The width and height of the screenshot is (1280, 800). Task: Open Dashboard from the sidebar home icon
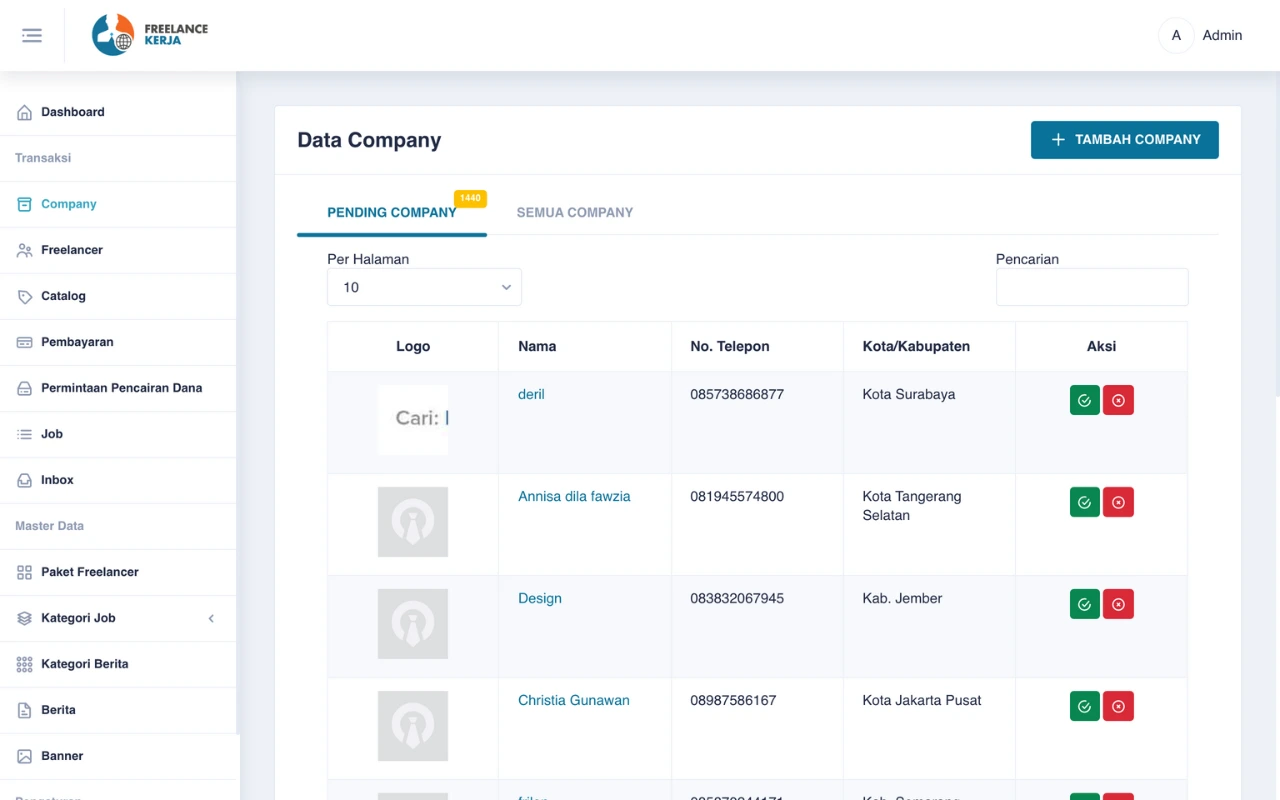[x=25, y=113]
